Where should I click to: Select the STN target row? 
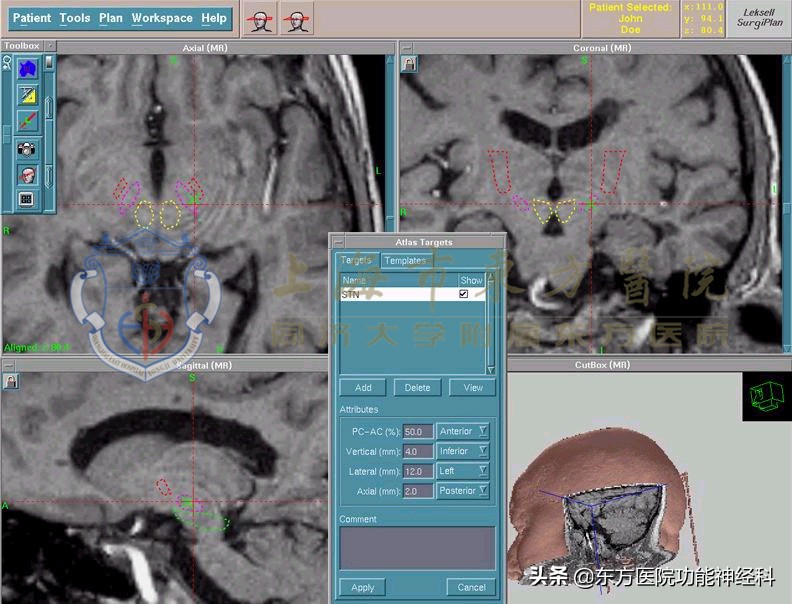point(413,294)
